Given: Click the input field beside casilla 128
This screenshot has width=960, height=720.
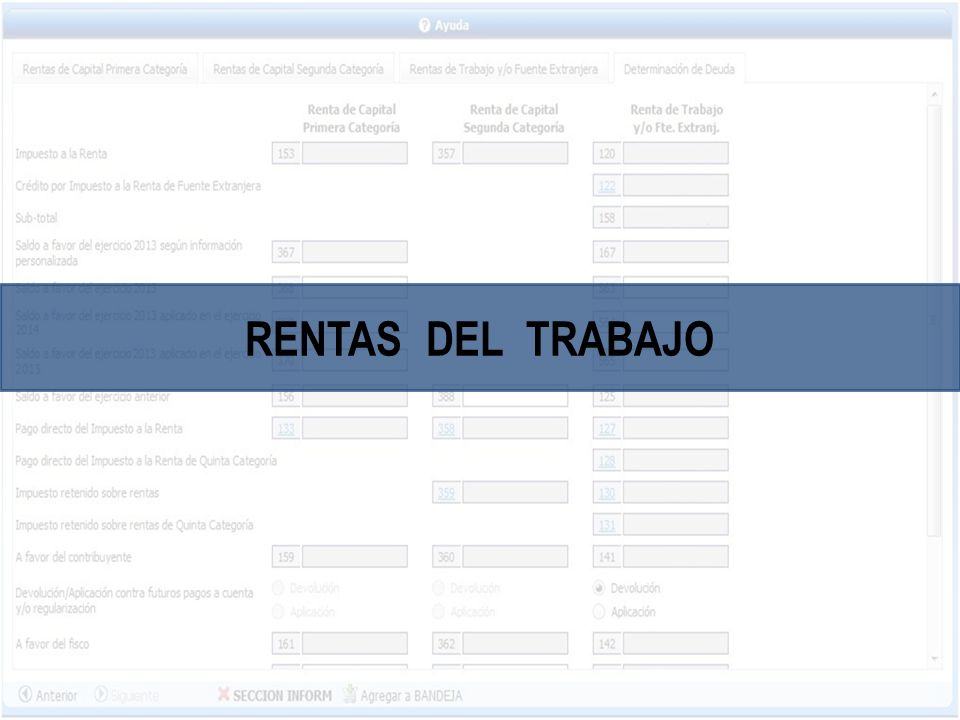Looking at the screenshot, I should (x=676, y=460).
